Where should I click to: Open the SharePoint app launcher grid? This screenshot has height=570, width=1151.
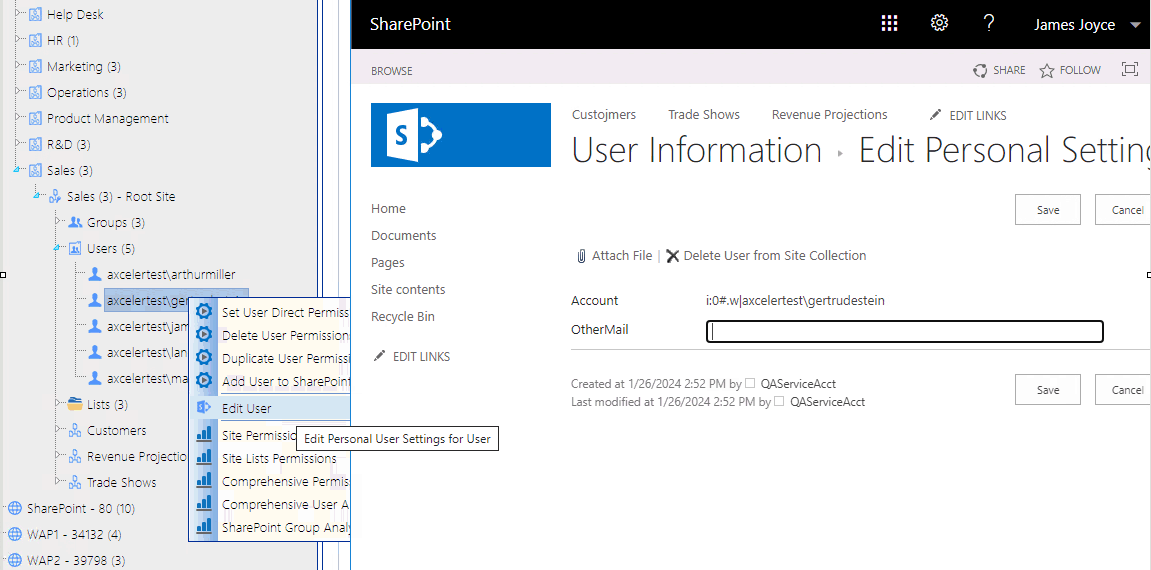point(889,24)
